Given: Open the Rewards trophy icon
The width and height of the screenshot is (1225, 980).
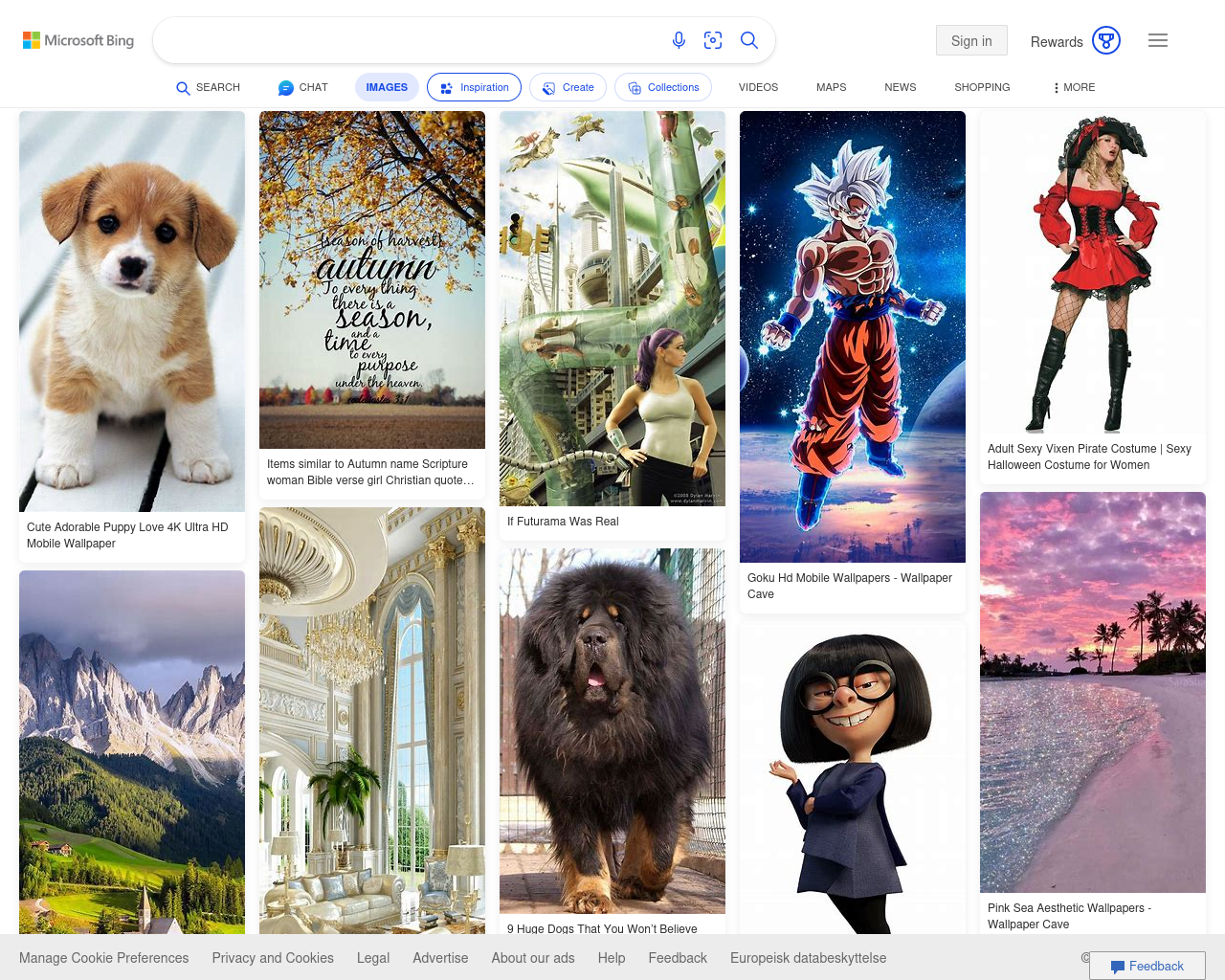Looking at the screenshot, I should 1106,40.
